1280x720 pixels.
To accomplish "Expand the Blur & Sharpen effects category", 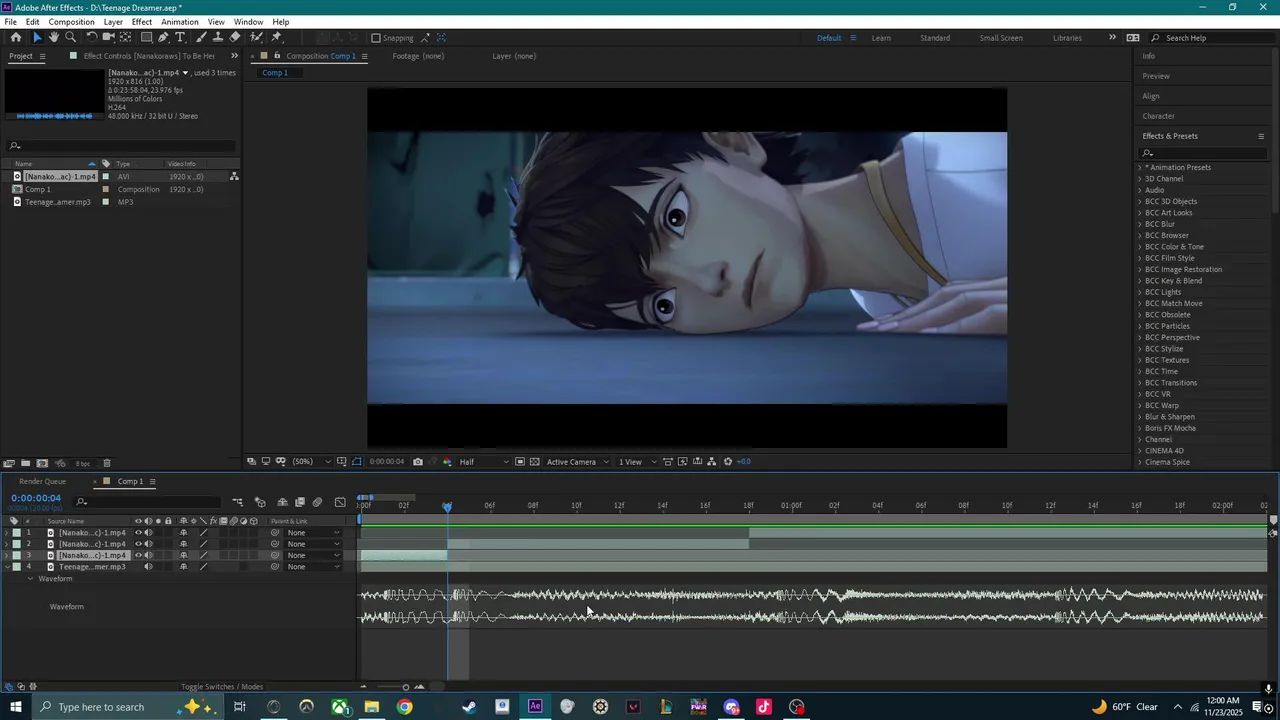I will point(1139,417).
